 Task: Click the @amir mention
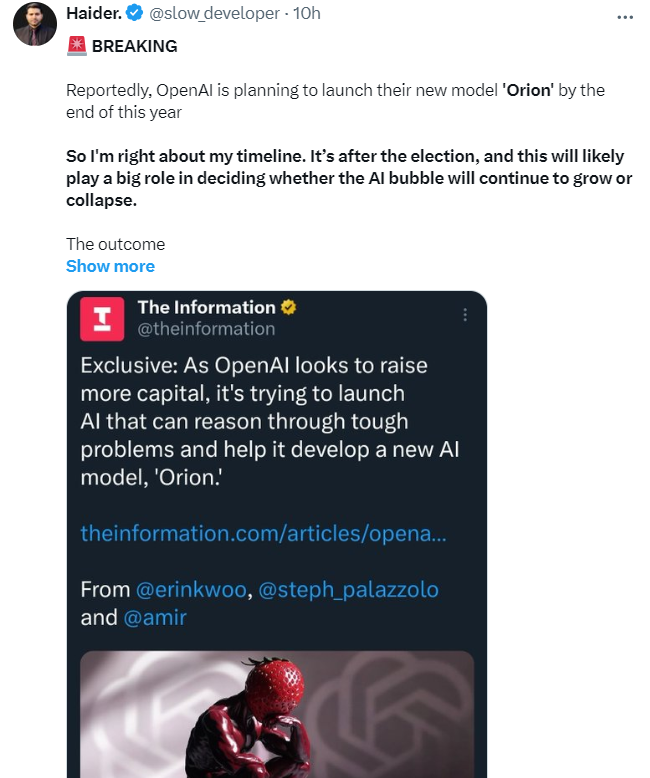(155, 617)
